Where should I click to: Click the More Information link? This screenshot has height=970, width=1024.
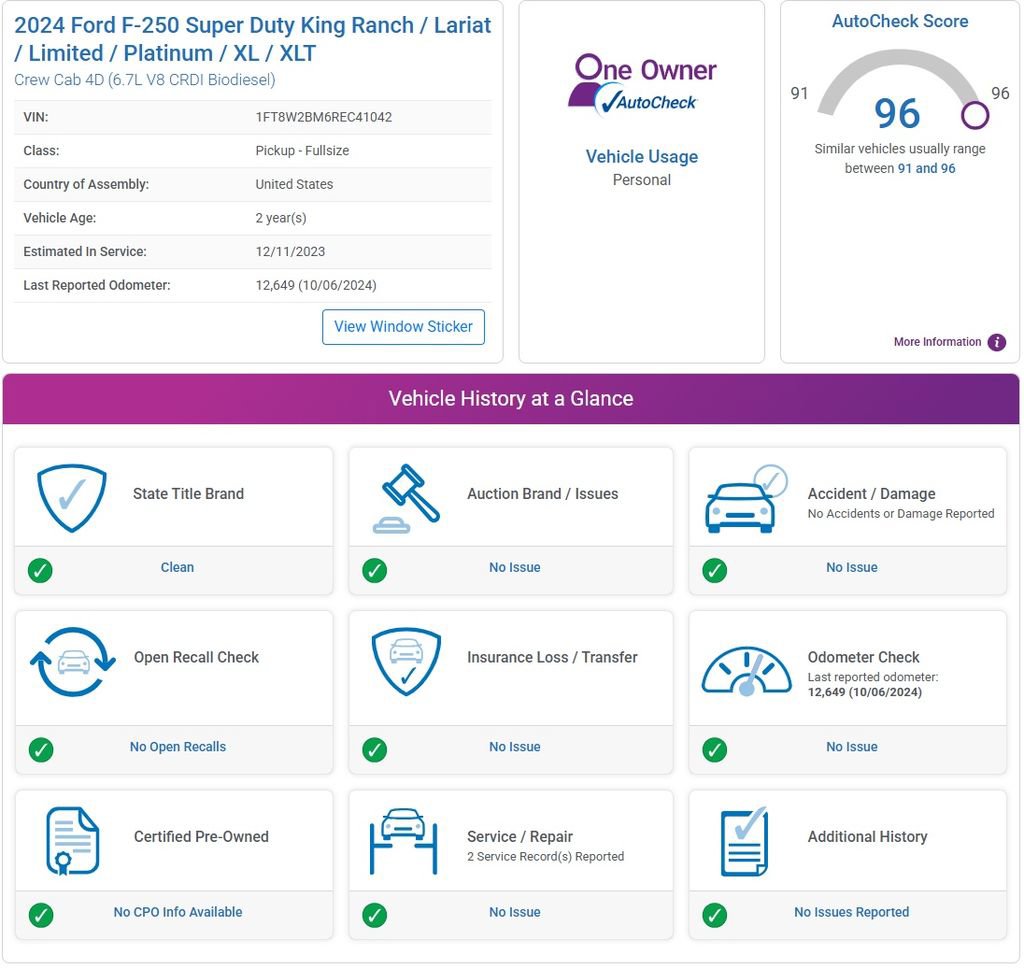pyautogui.click(x=937, y=342)
